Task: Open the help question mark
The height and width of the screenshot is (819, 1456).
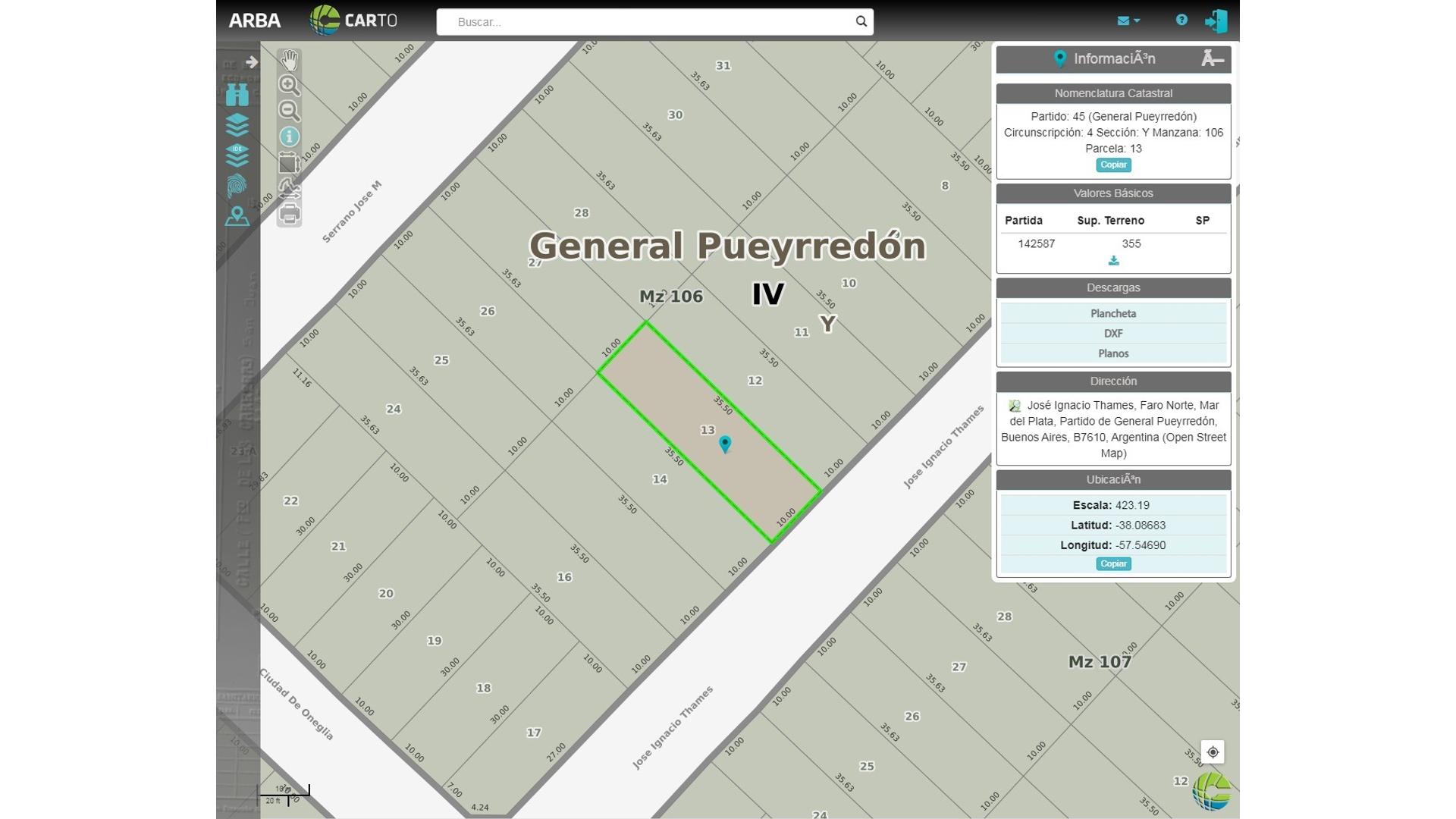Action: coord(1181,20)
